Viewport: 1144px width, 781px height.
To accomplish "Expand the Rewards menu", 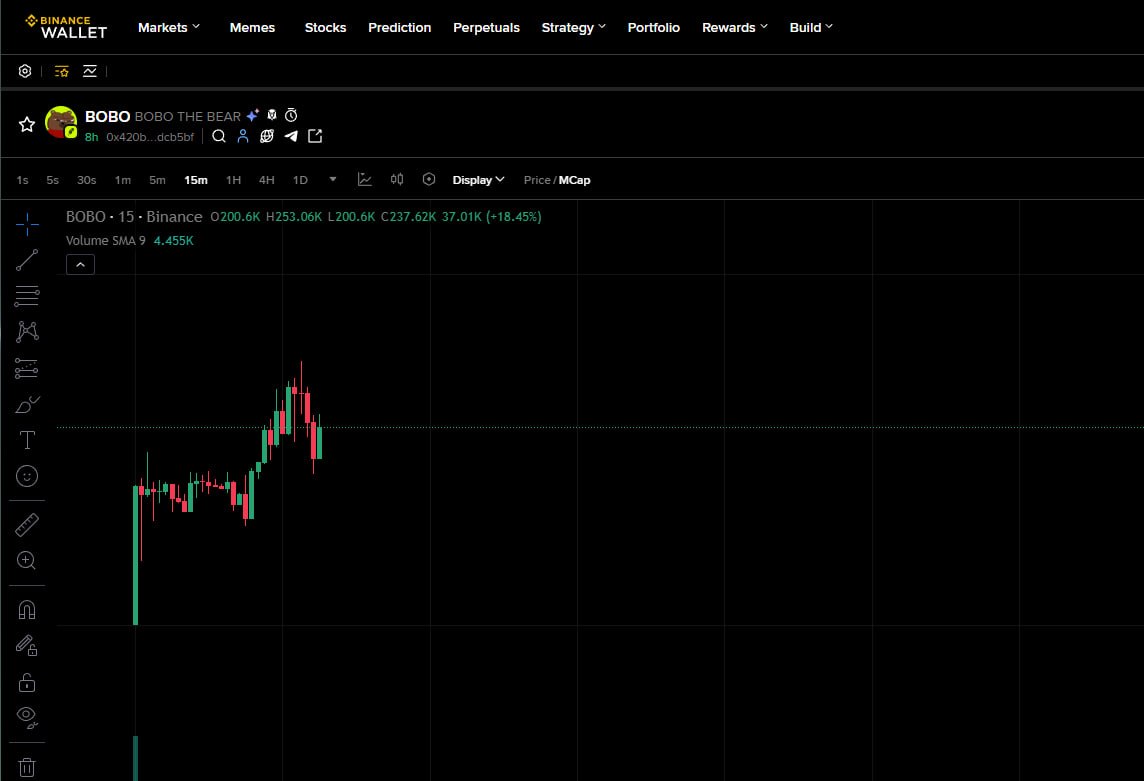I will (735, 27).
